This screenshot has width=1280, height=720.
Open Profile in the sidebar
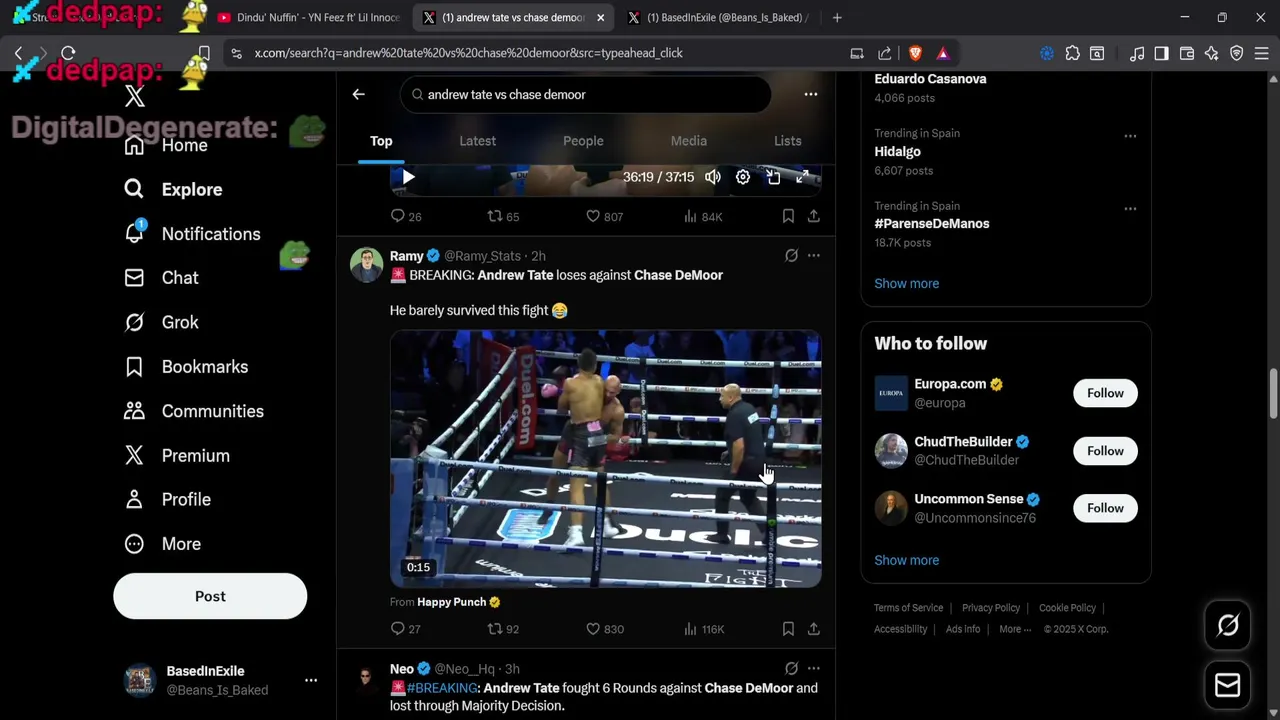pyautogui.click(x=167, y=499)
